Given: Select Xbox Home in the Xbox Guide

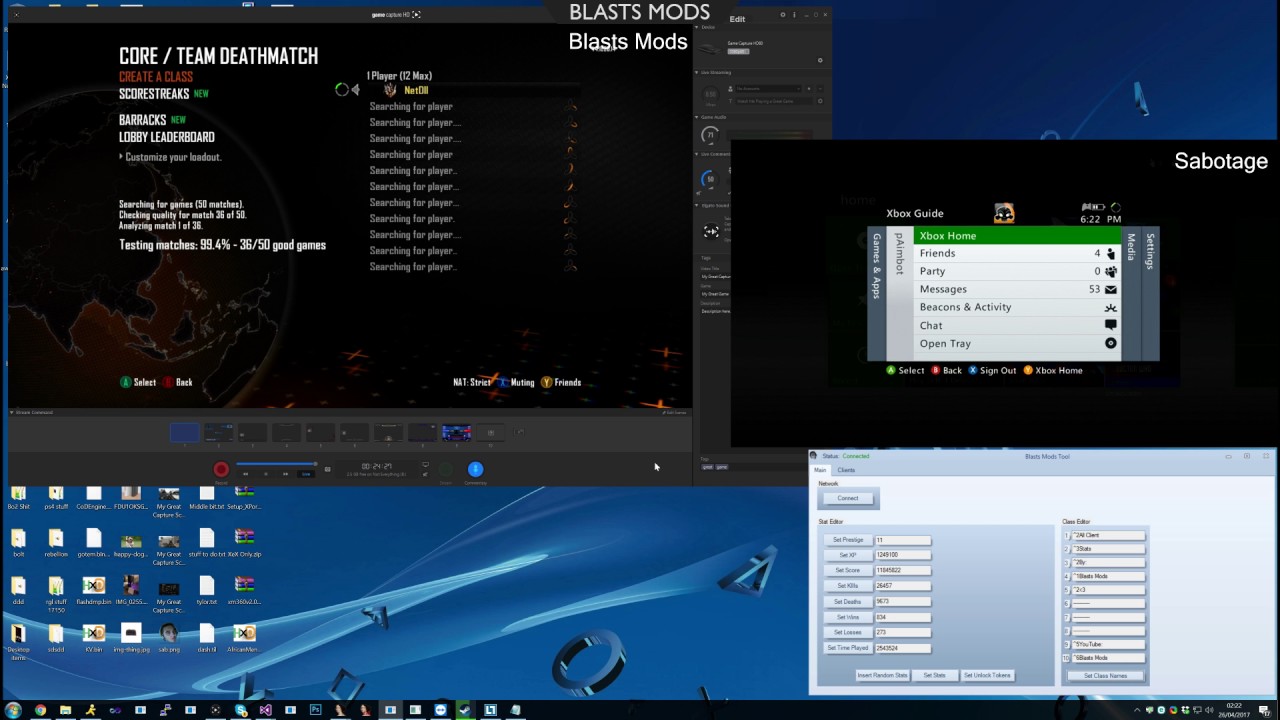Looking at the screenshot, I should 1016,236.
